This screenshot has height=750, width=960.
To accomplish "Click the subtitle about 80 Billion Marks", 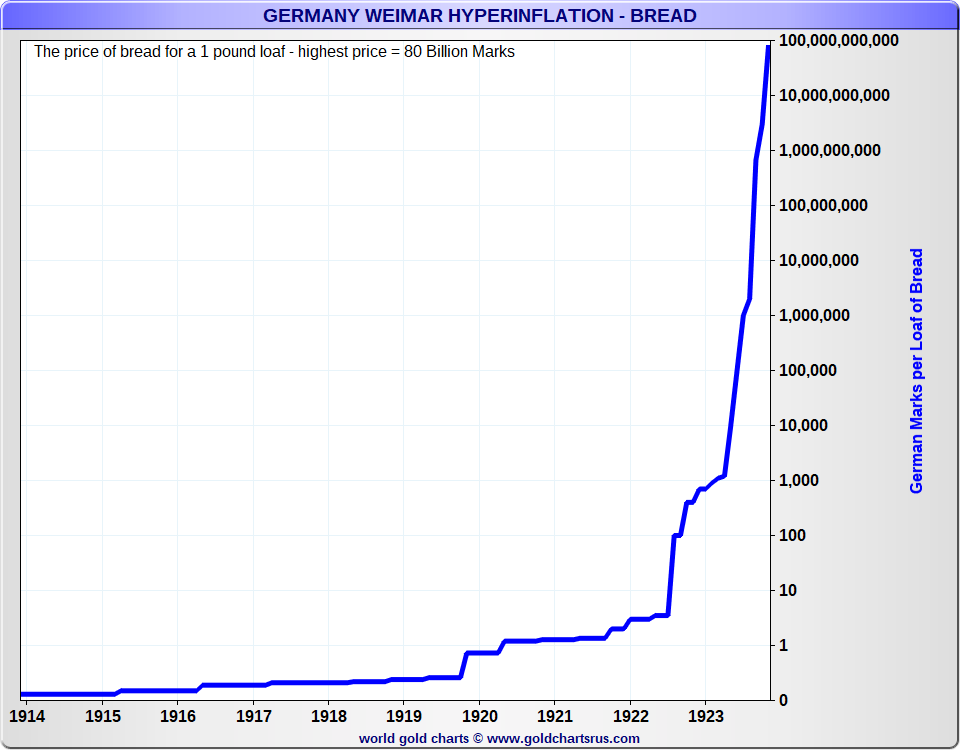I will coord(274,51).
